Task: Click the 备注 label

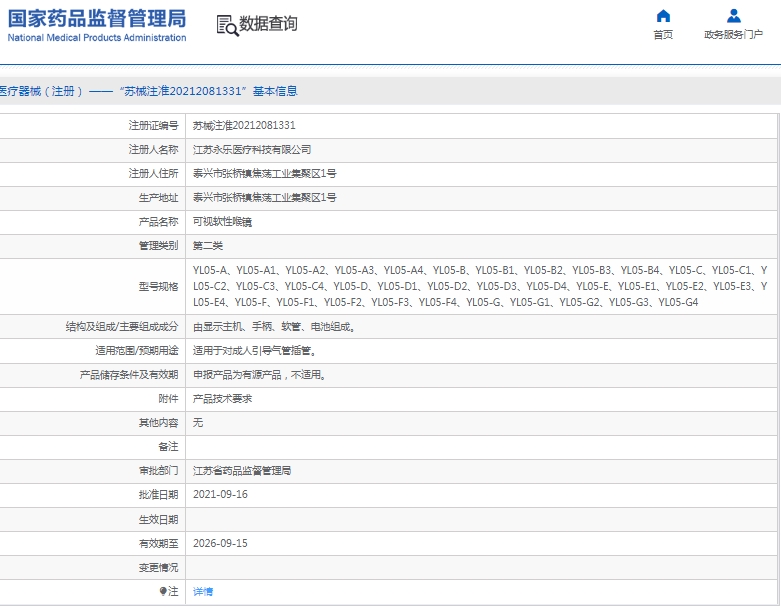Action: [168, 447]
